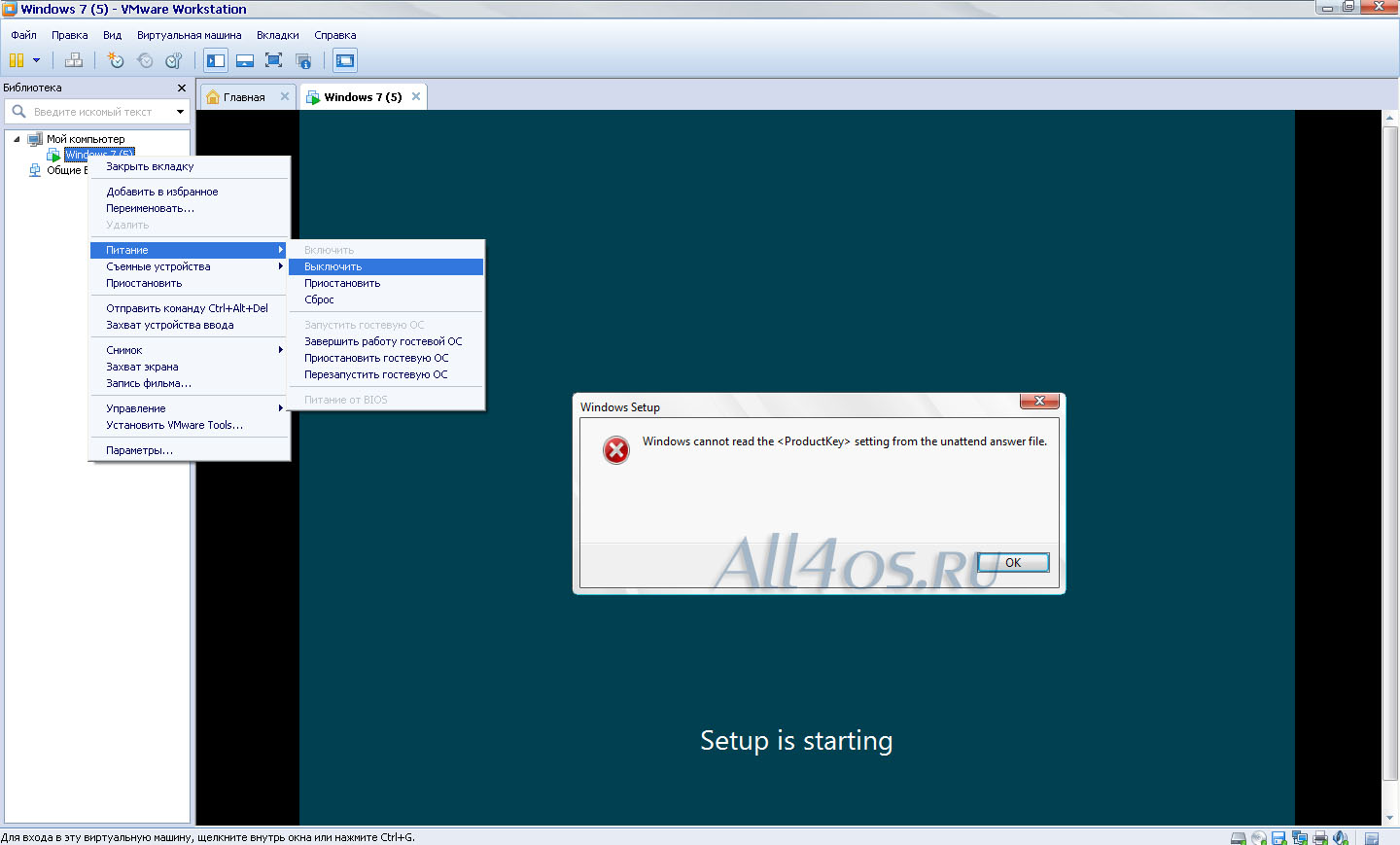Image resolution: width=1400 pixels, height=845 pixels.
Task: Click the Unity mode toolbar icon
Action: [x=303, y=60]
